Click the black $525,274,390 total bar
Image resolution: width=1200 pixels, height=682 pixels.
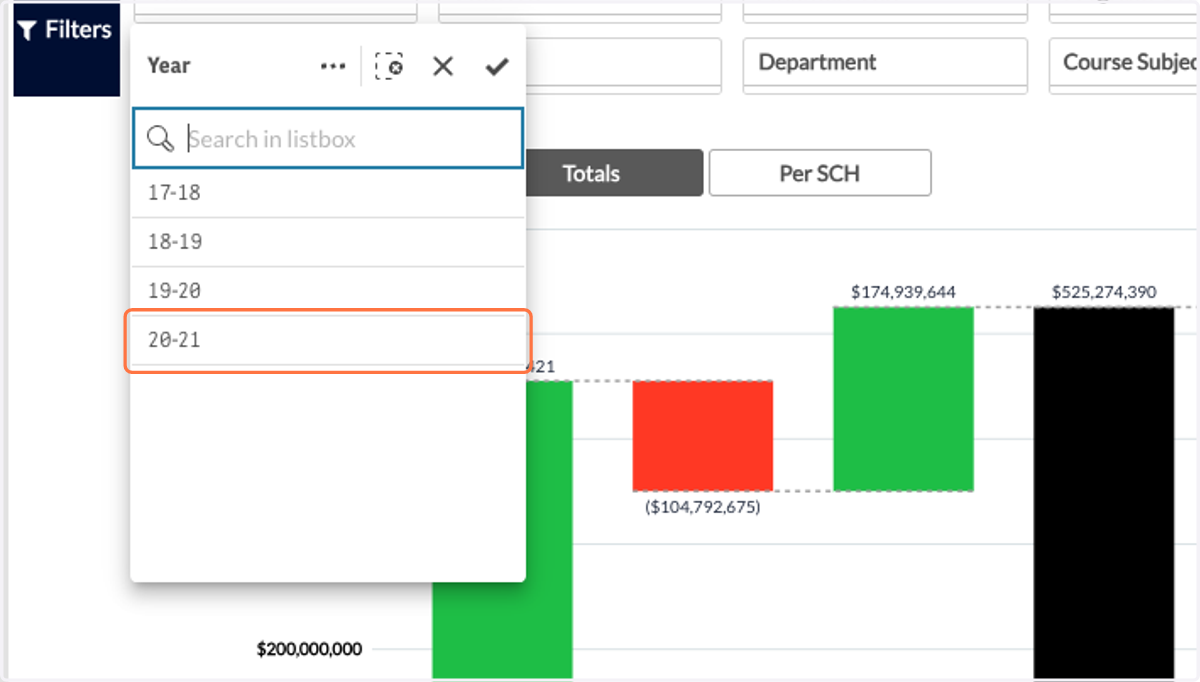coord(1103,492)
